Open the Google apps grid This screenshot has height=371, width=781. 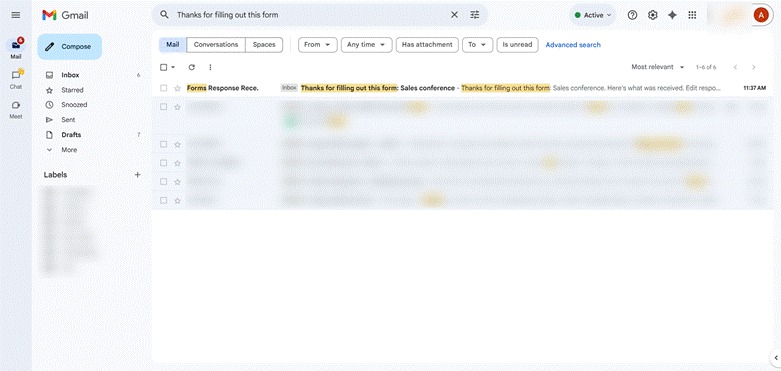[692, 15]
